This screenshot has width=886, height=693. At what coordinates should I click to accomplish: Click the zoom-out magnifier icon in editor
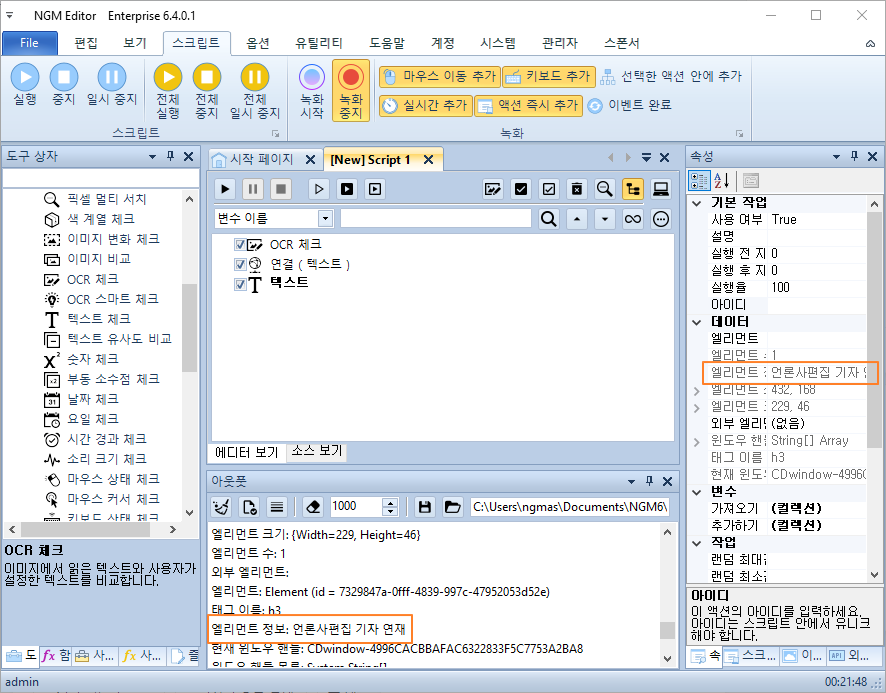[x=605, y=189]
